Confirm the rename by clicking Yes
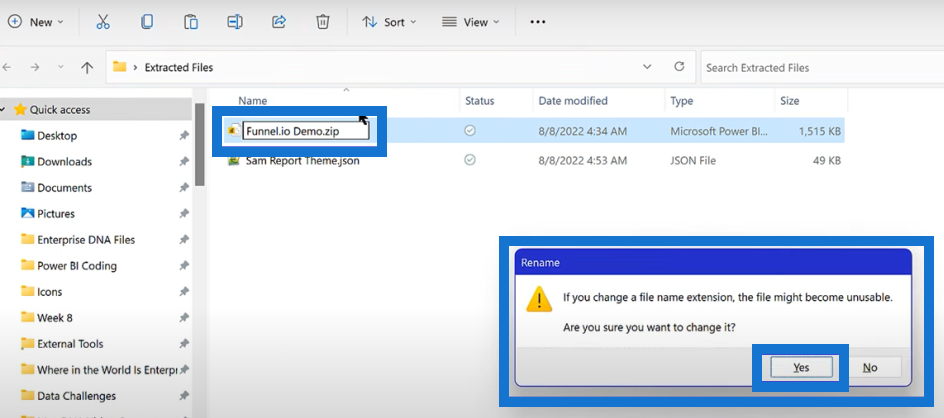Screen dimensions: 944x418 pos(801,367)
